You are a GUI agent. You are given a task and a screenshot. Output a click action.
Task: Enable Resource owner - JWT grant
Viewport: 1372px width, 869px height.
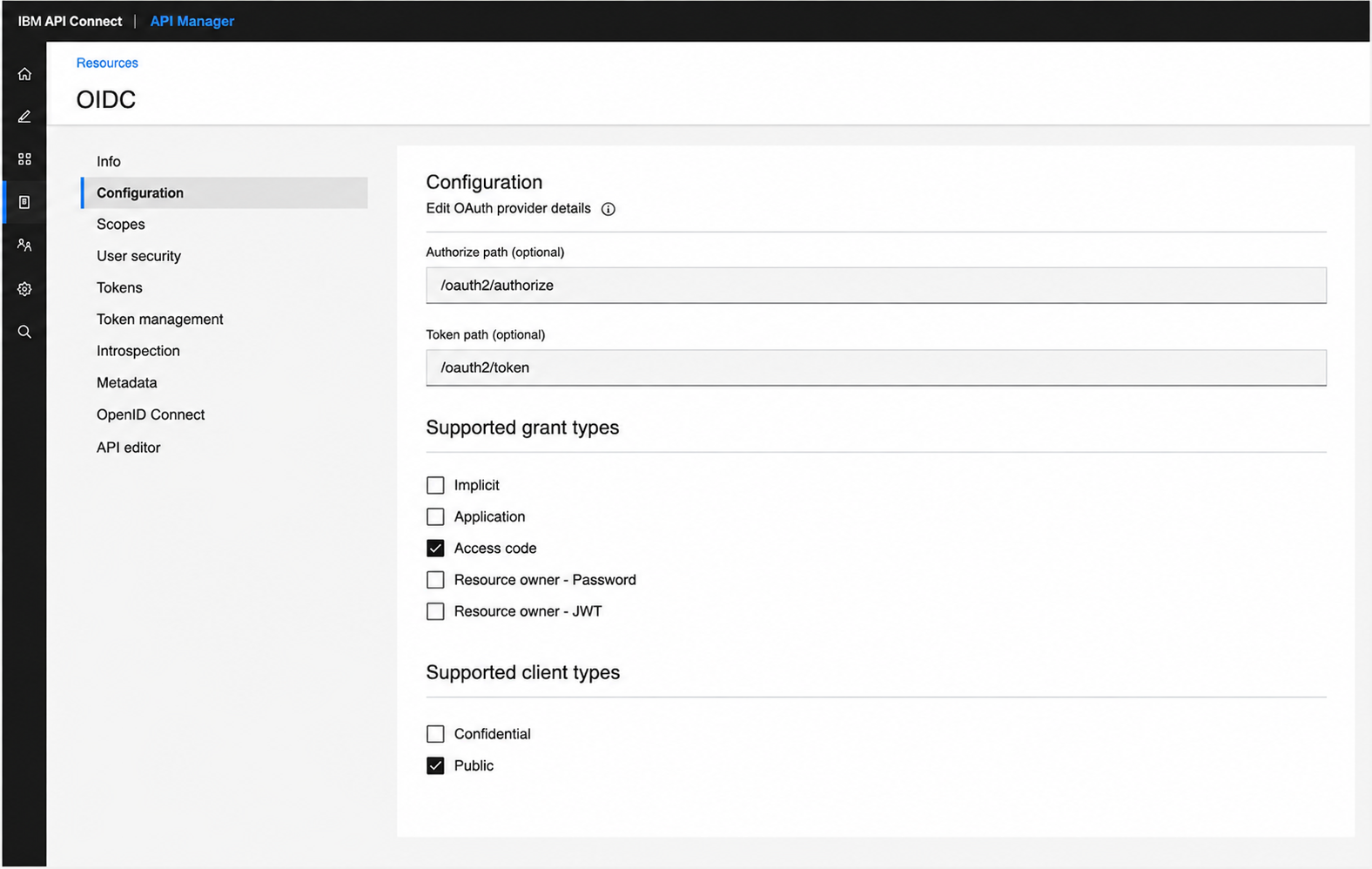tap(435, 611)
